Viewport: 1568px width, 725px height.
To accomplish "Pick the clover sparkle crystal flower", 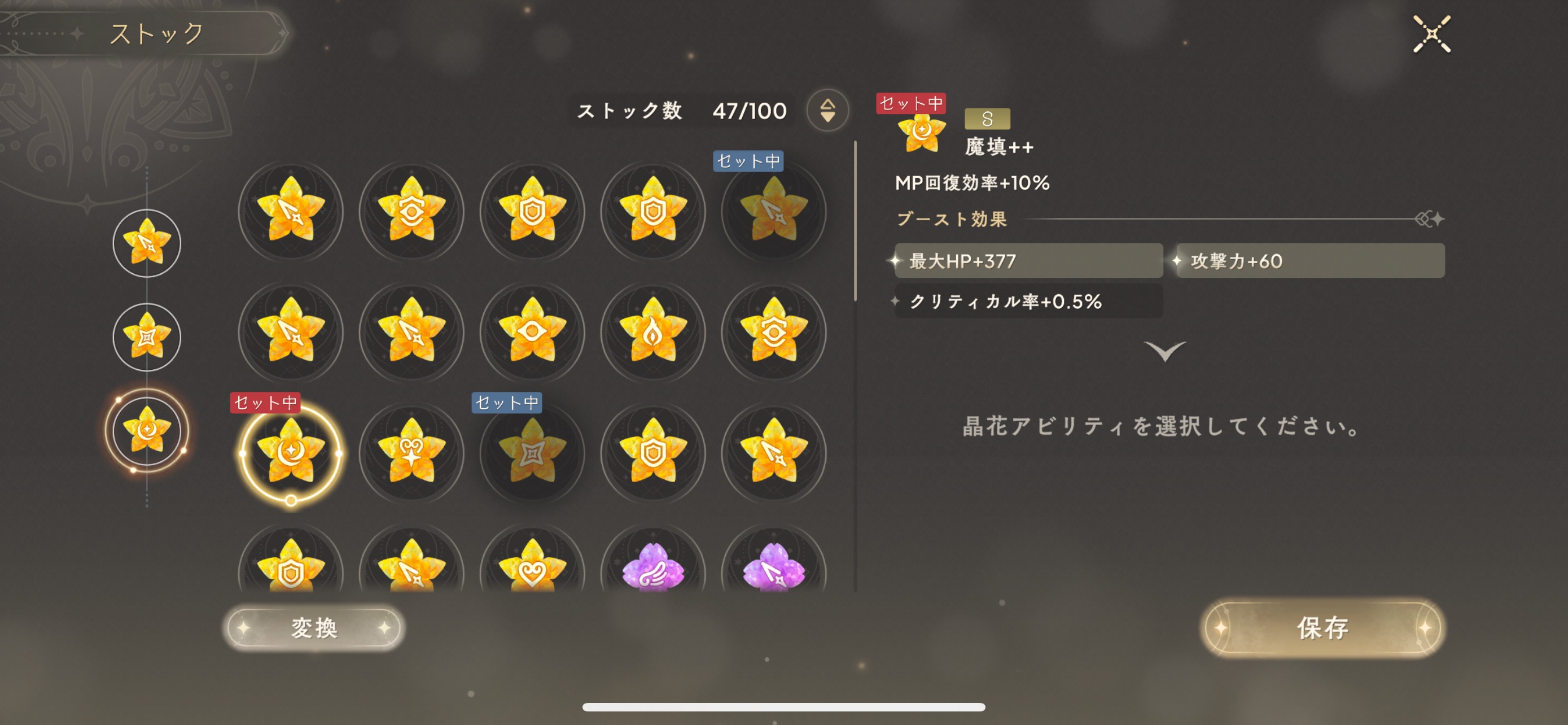I will tap(411, 452).
